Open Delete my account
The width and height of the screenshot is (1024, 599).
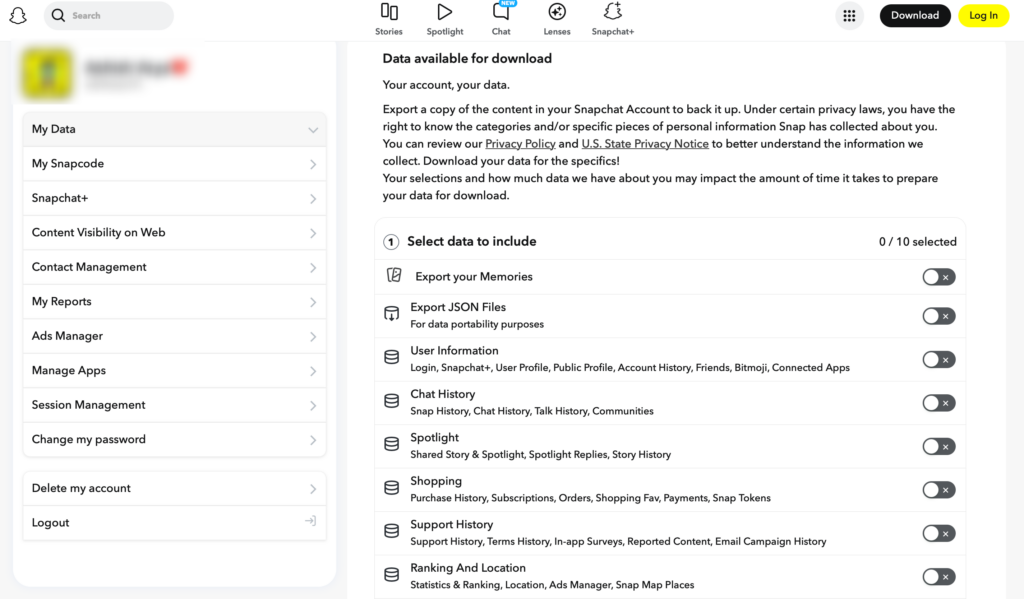[174, 489]
